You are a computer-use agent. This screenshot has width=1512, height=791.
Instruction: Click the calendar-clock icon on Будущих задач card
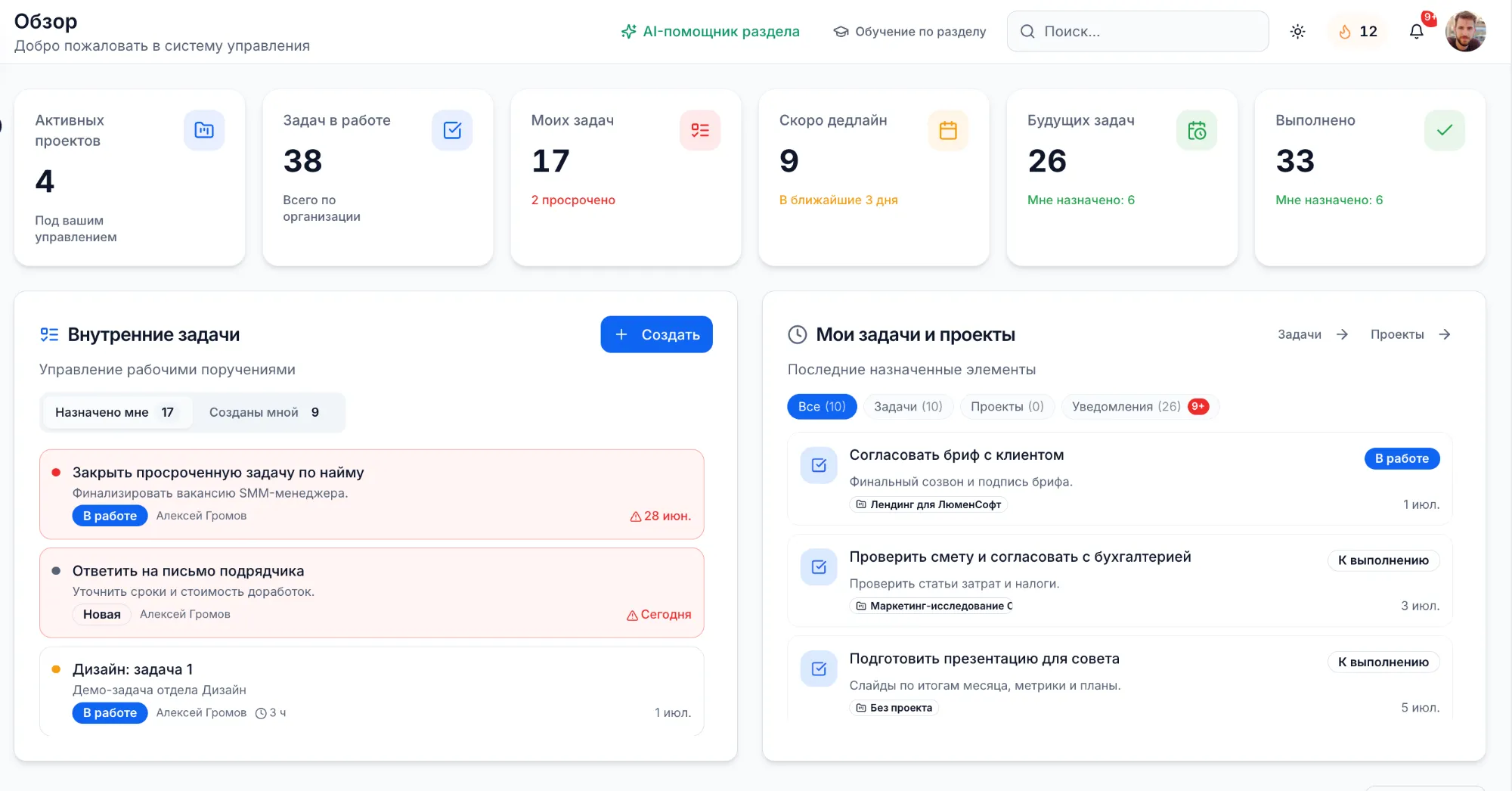coord(1197,130)
